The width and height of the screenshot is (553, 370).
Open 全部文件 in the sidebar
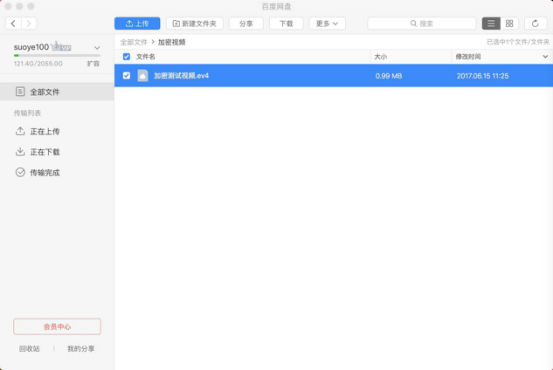[57, 92]
